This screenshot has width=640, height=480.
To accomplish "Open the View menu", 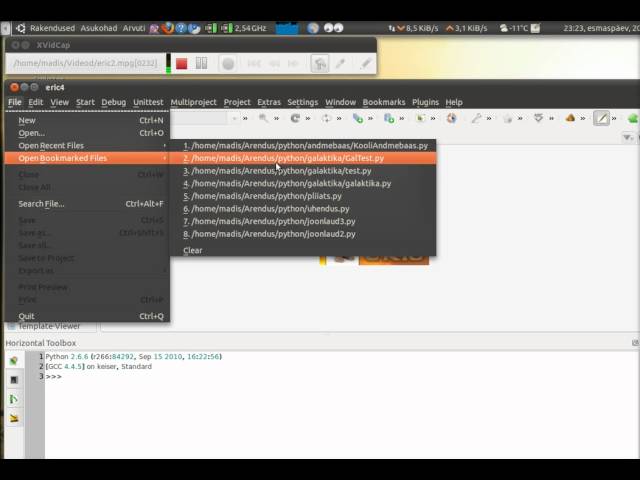I will point(60,102).
